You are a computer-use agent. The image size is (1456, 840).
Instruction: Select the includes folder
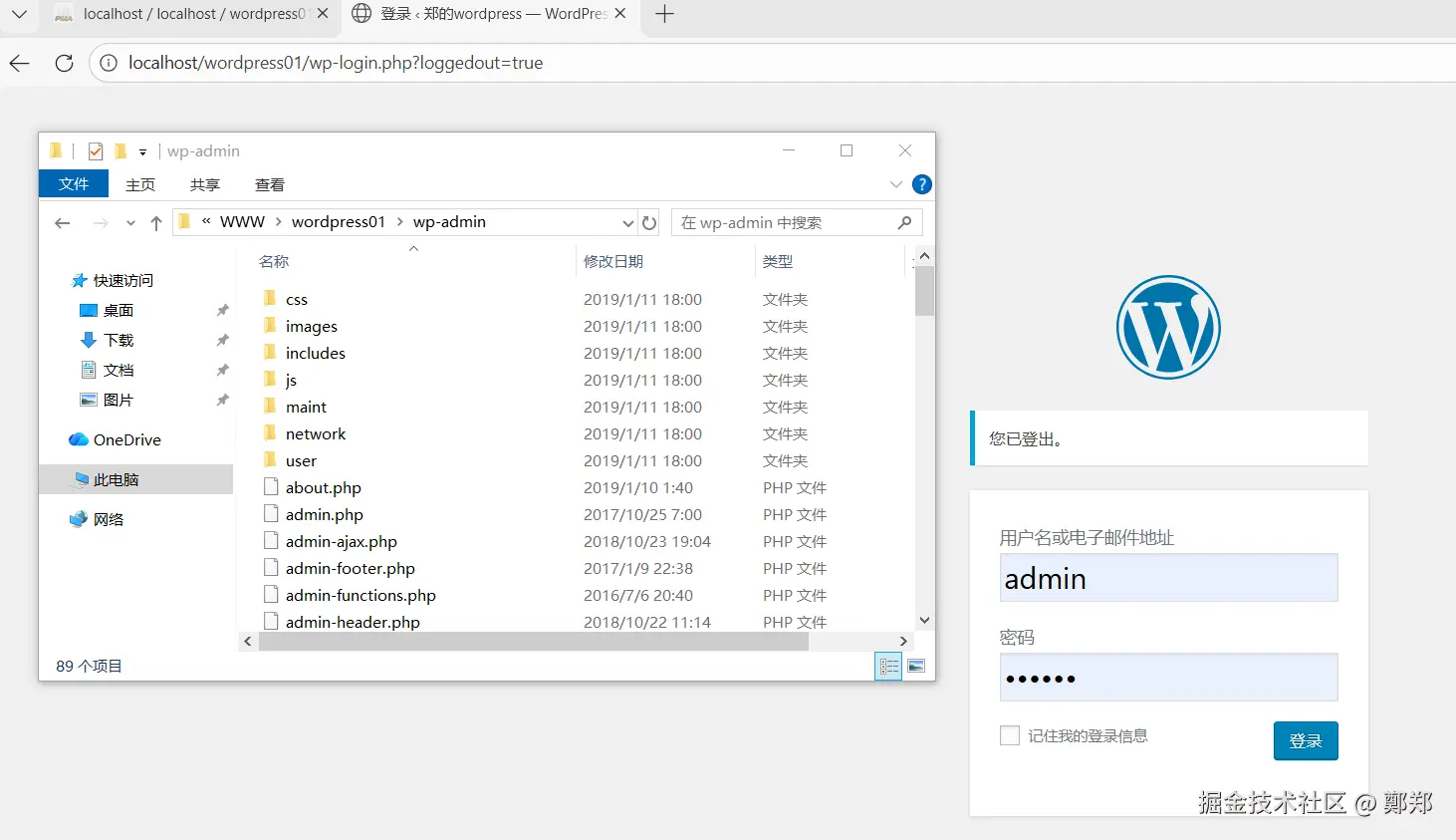pyautogui.click(x=316, y=354)
